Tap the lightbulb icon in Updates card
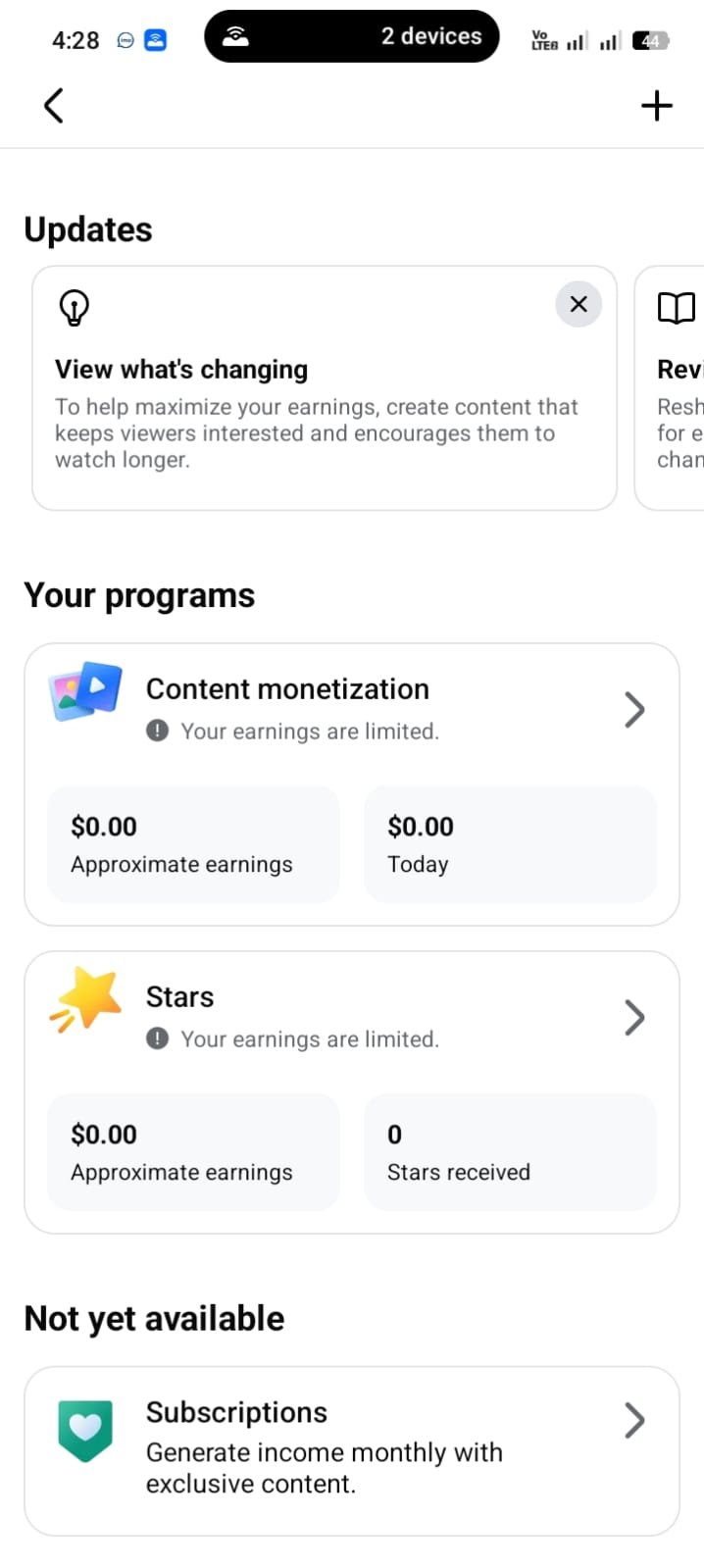 (75, 307)
